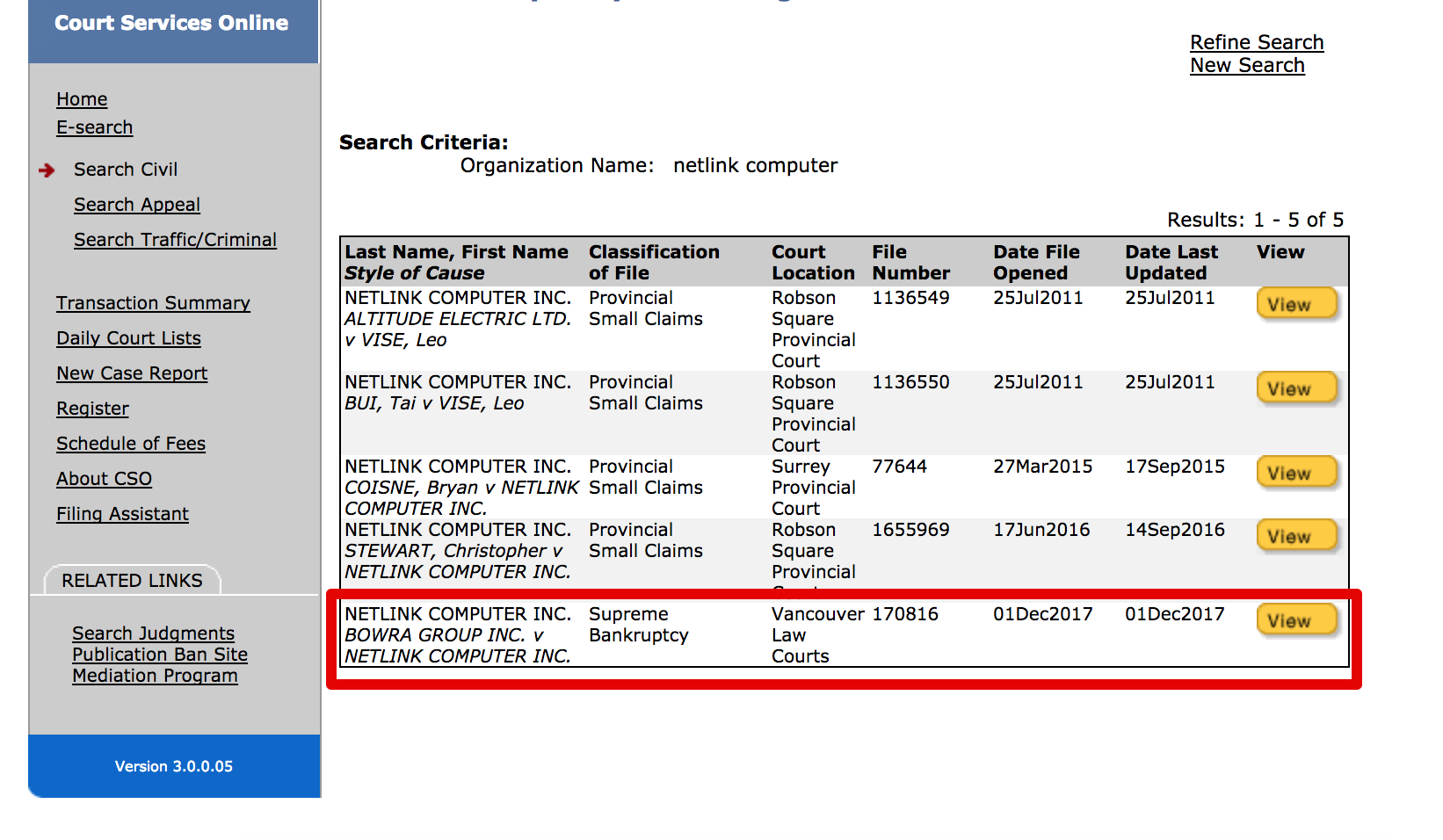The width and height of the screenshot is (1443, 840).
Task: Select the RELATED LINKS tab
Action: pyautogui.click(x=132, y=580)
